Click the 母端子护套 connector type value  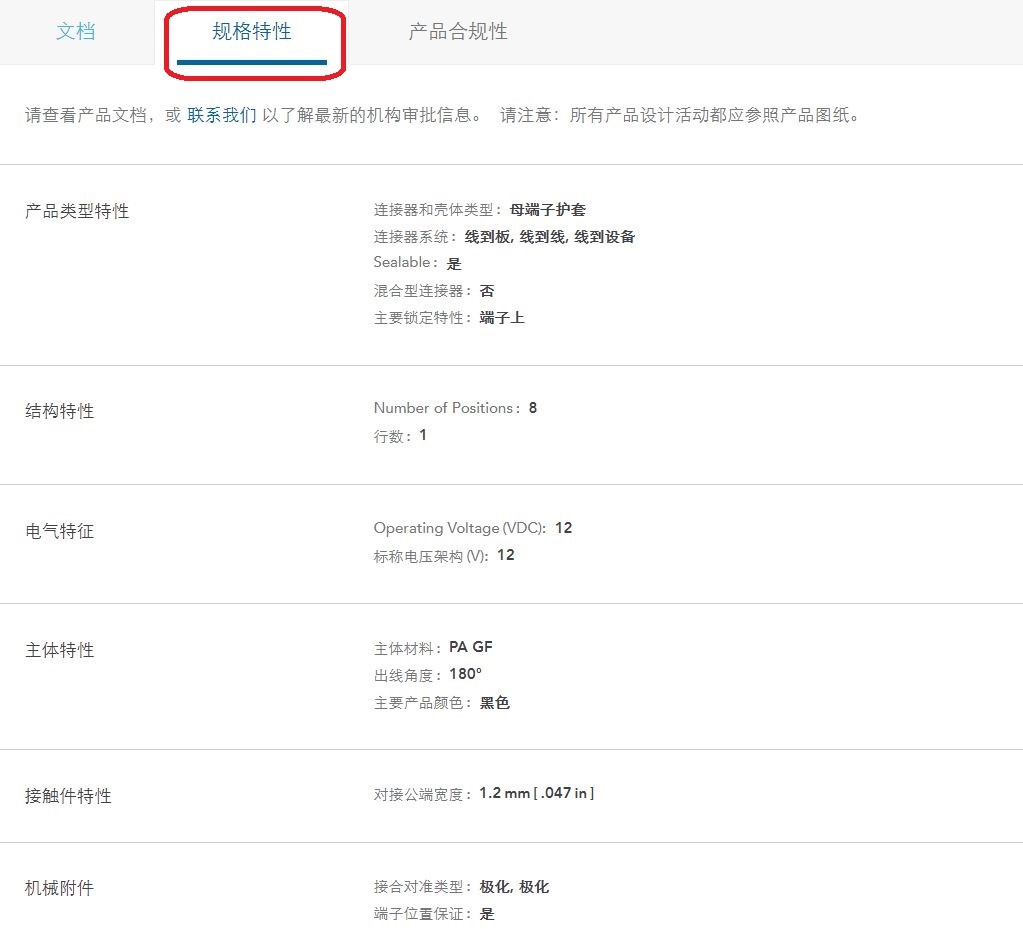click(547, 209)
